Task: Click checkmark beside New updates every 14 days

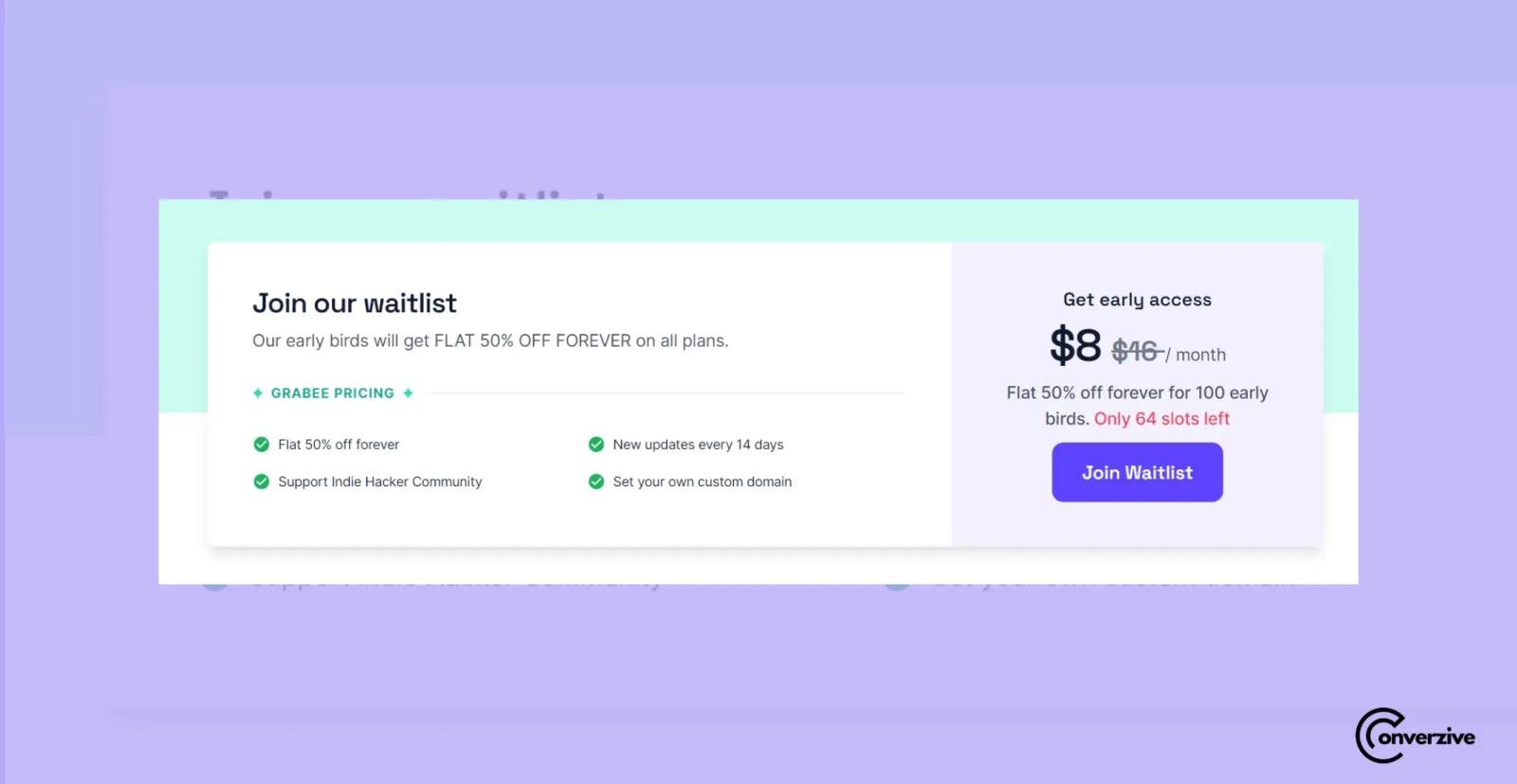Action: [596, 444]
